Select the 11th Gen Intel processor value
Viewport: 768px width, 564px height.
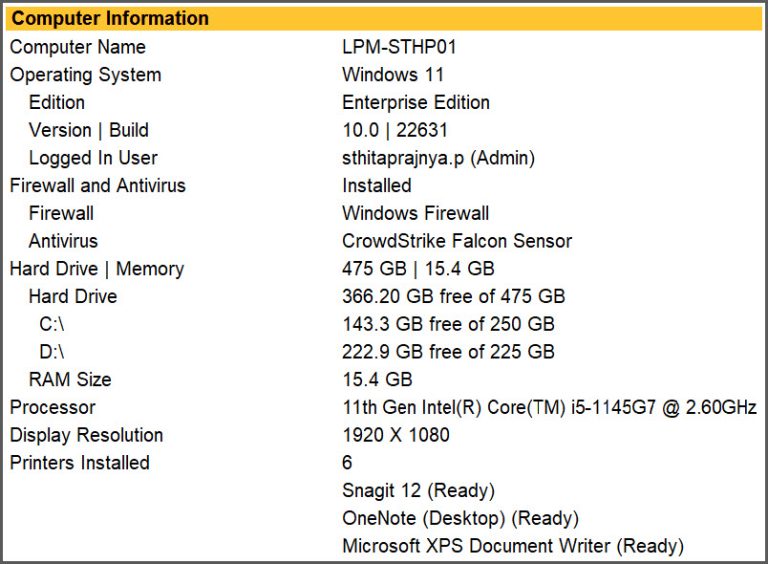point(549,407)
